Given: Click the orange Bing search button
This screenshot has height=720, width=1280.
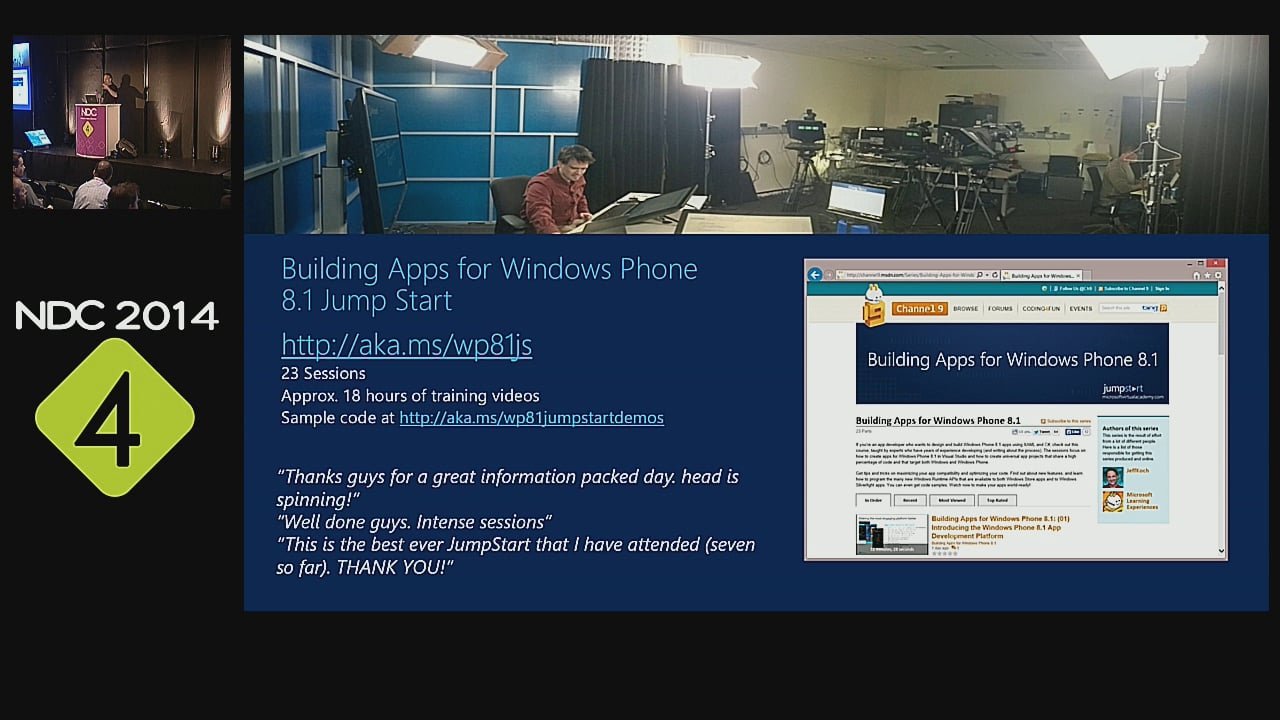Looking at the screenshot, I should pos(1164,308).
